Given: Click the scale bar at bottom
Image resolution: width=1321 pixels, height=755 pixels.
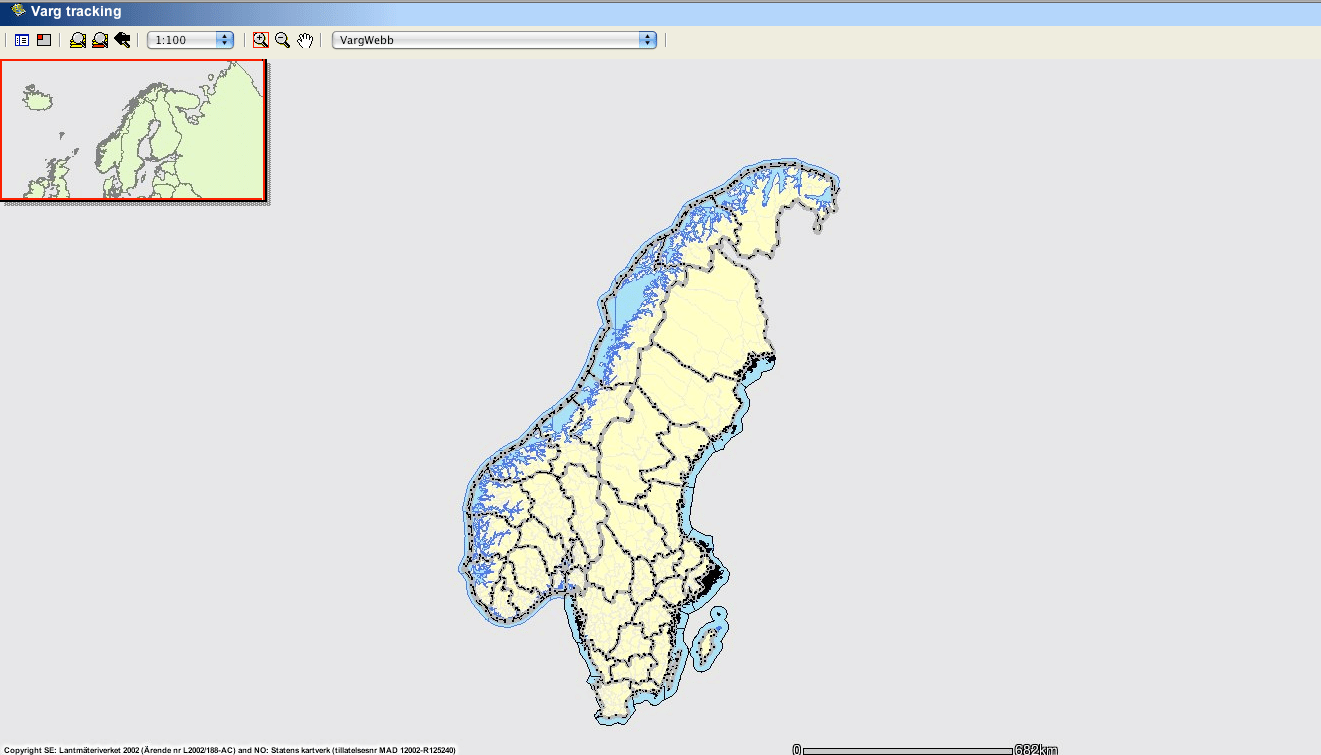Looking at the screenshot, I should point(925,749).
